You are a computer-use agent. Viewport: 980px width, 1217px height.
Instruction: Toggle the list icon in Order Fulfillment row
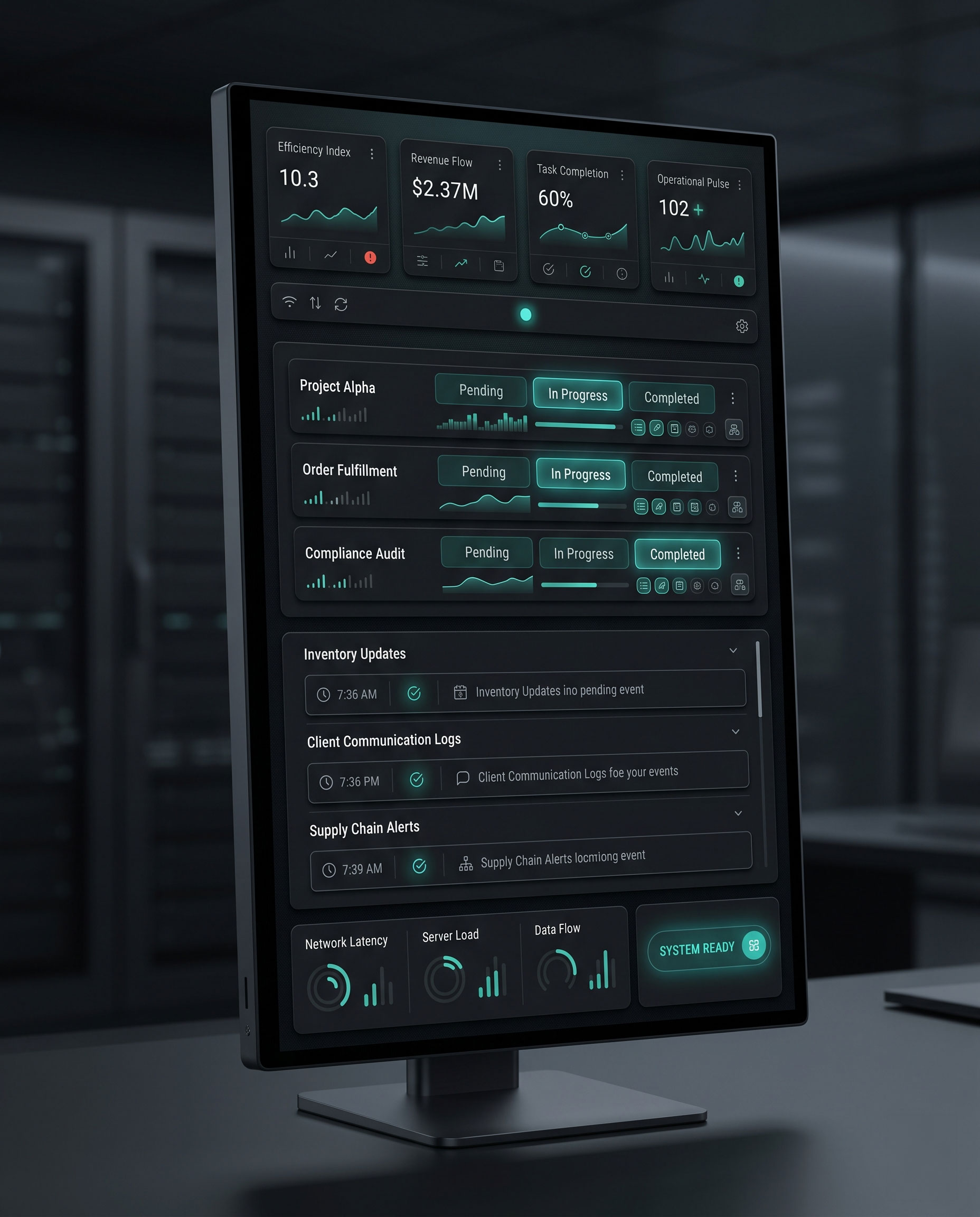pyautogui.click(x=640, y=507)
